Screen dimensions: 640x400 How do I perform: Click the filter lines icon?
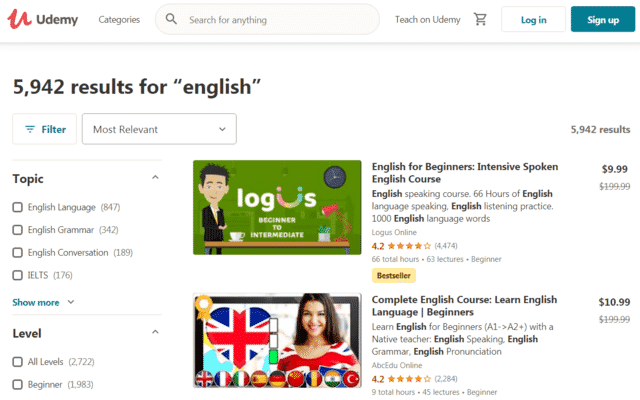30,129
